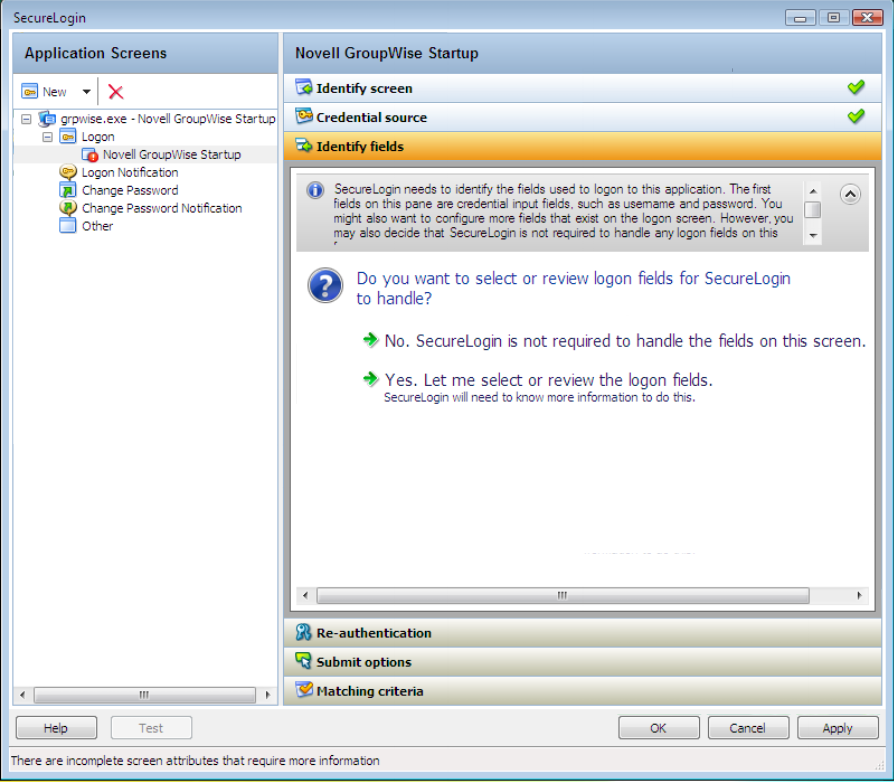Collapse the grpwise.exe tree node

(x=26, y=119)
